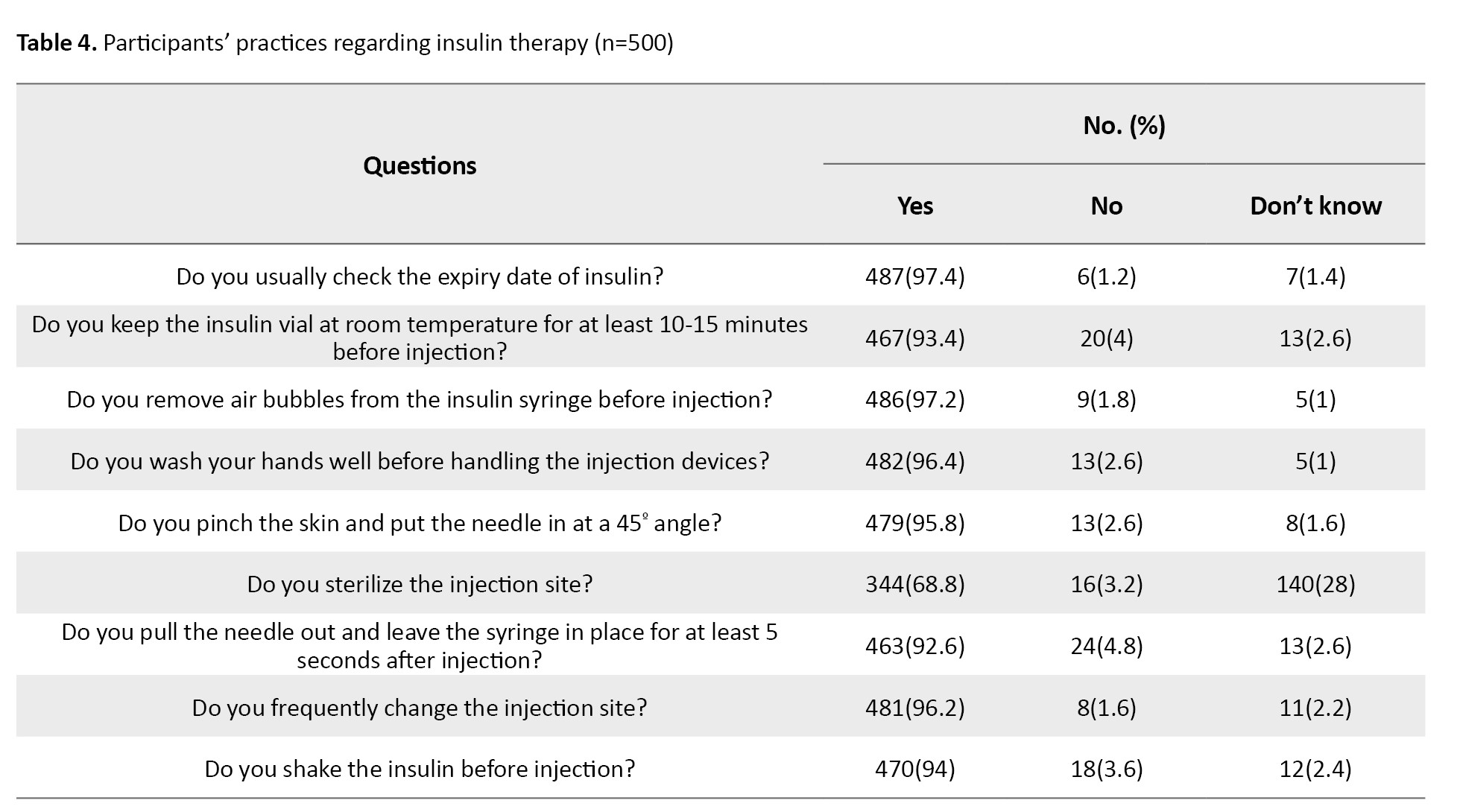This screenshot has height=812, width=1457.
Task: Click the 344(68.8) yes value
Action: (914, 584)
